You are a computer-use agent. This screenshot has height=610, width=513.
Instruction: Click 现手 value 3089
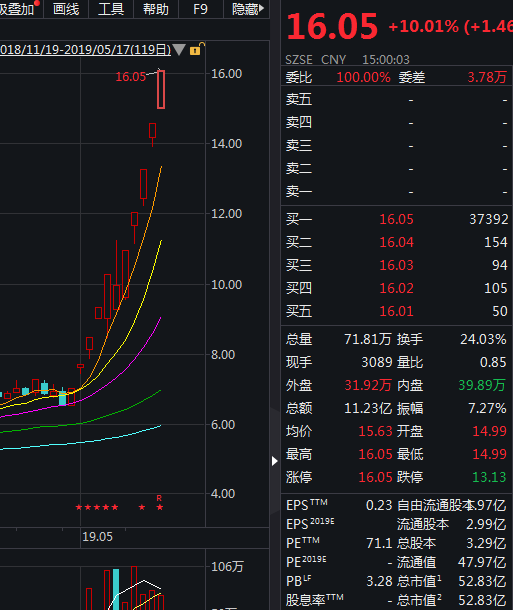click(x=377, y=363)
